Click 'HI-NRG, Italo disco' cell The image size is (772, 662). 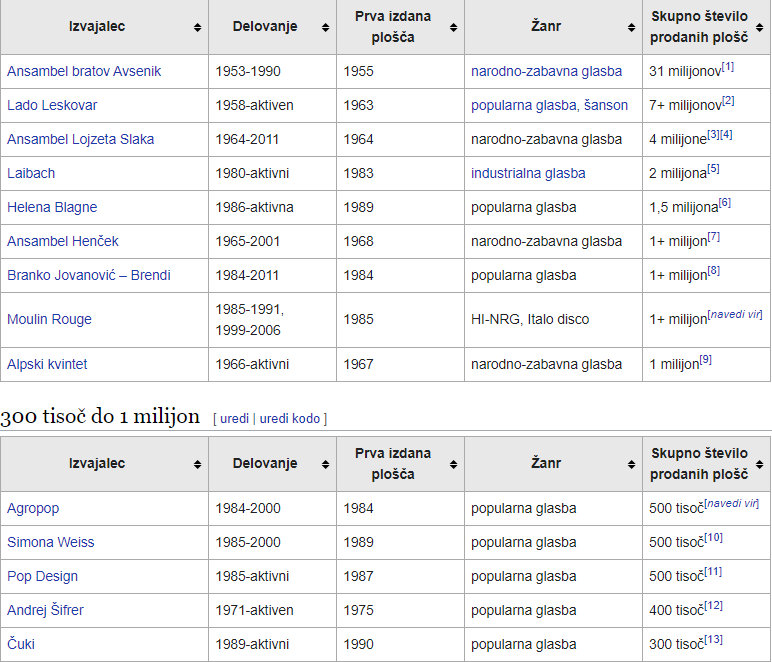pyautogui.click(x=553, y=320)
